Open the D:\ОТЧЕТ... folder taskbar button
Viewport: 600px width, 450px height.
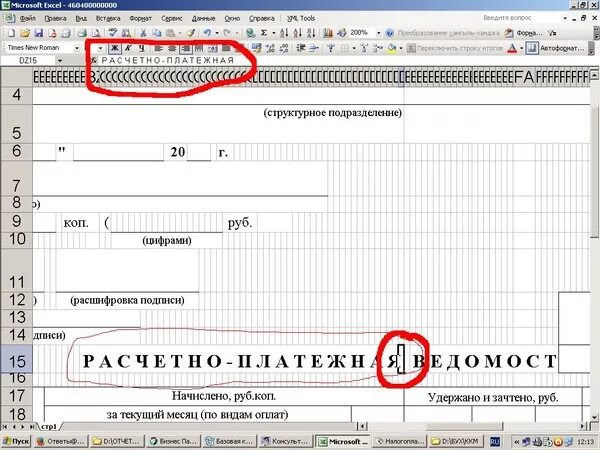coord(117,441)
